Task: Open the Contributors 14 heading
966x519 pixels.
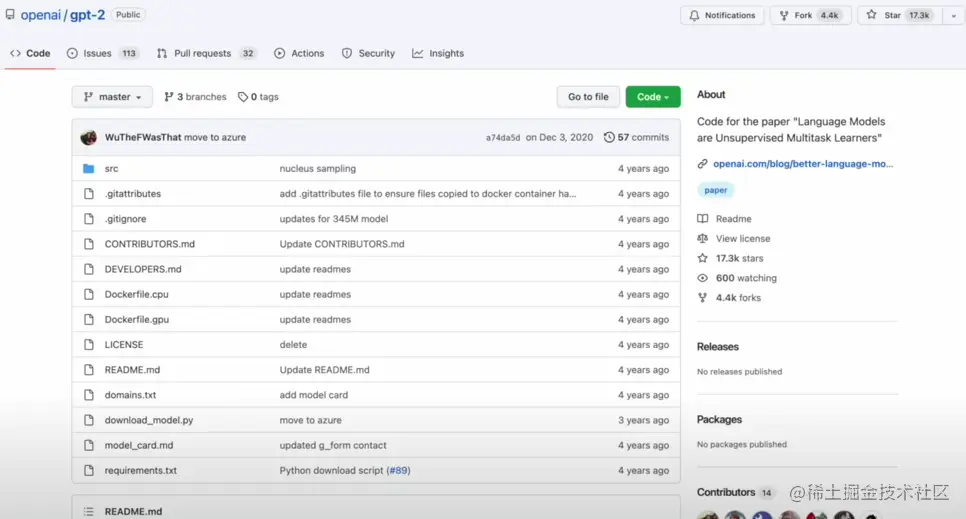Action: point(734,492)
